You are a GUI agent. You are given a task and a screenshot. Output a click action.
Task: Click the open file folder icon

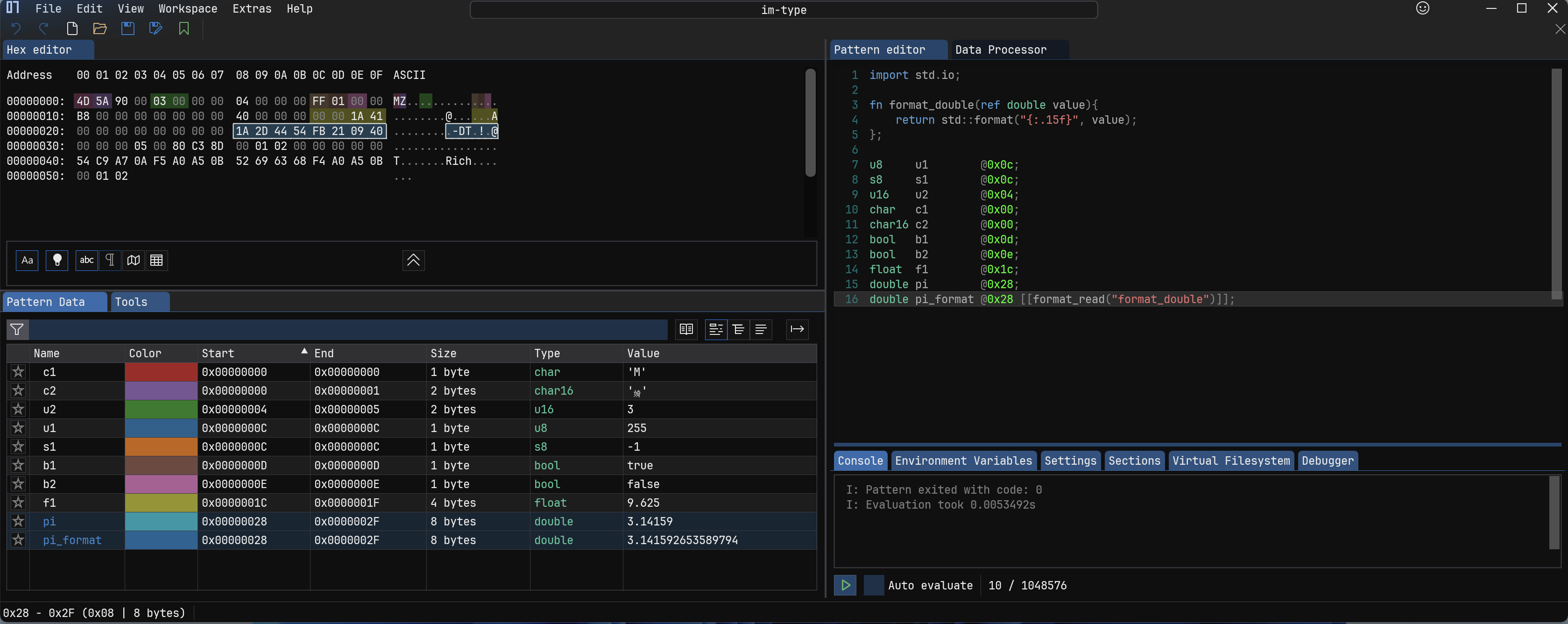(100, 28)
